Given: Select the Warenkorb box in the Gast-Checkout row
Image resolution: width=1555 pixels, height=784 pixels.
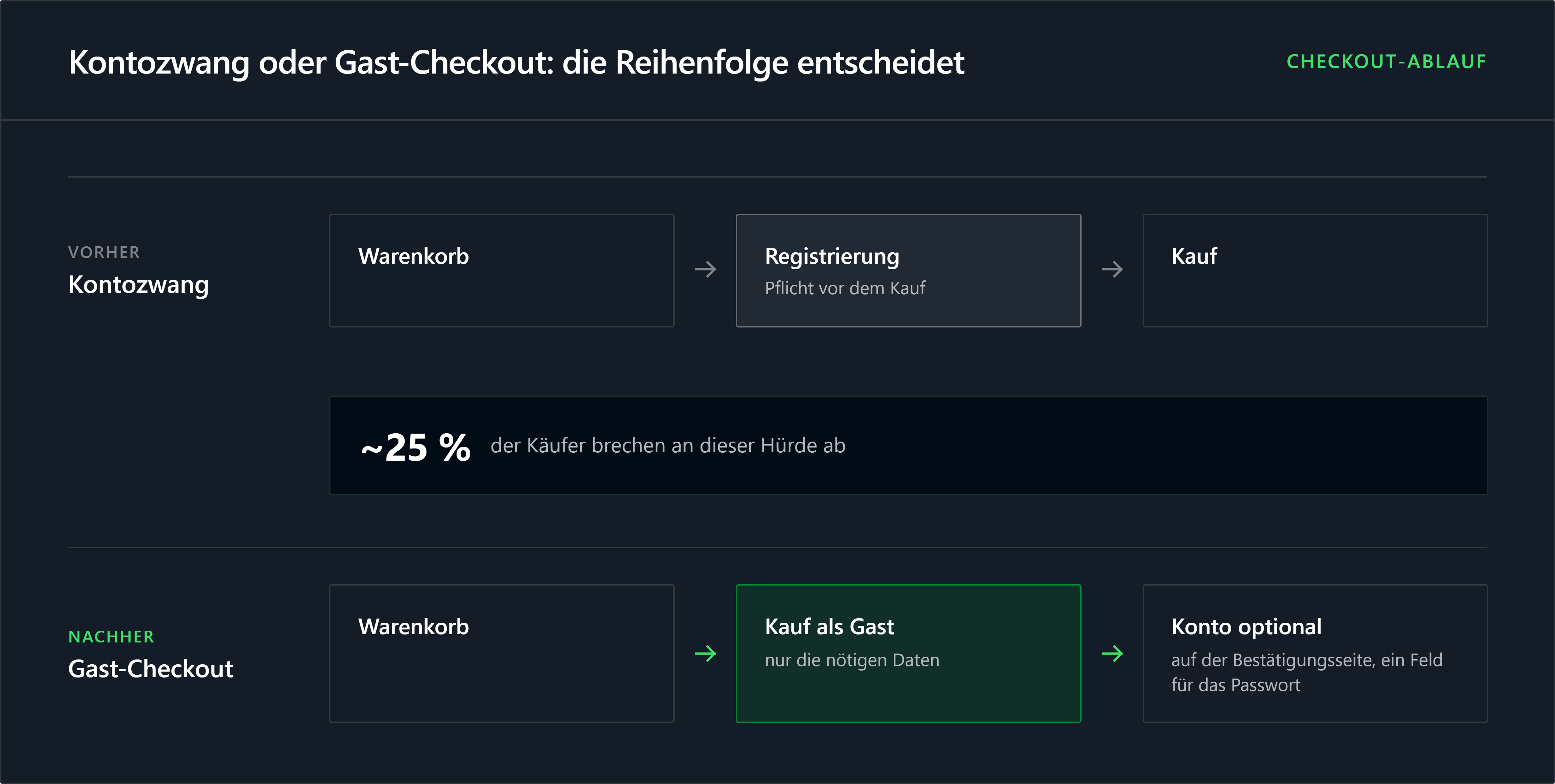Looking at the screenshot, I should [x=502, y=653].
